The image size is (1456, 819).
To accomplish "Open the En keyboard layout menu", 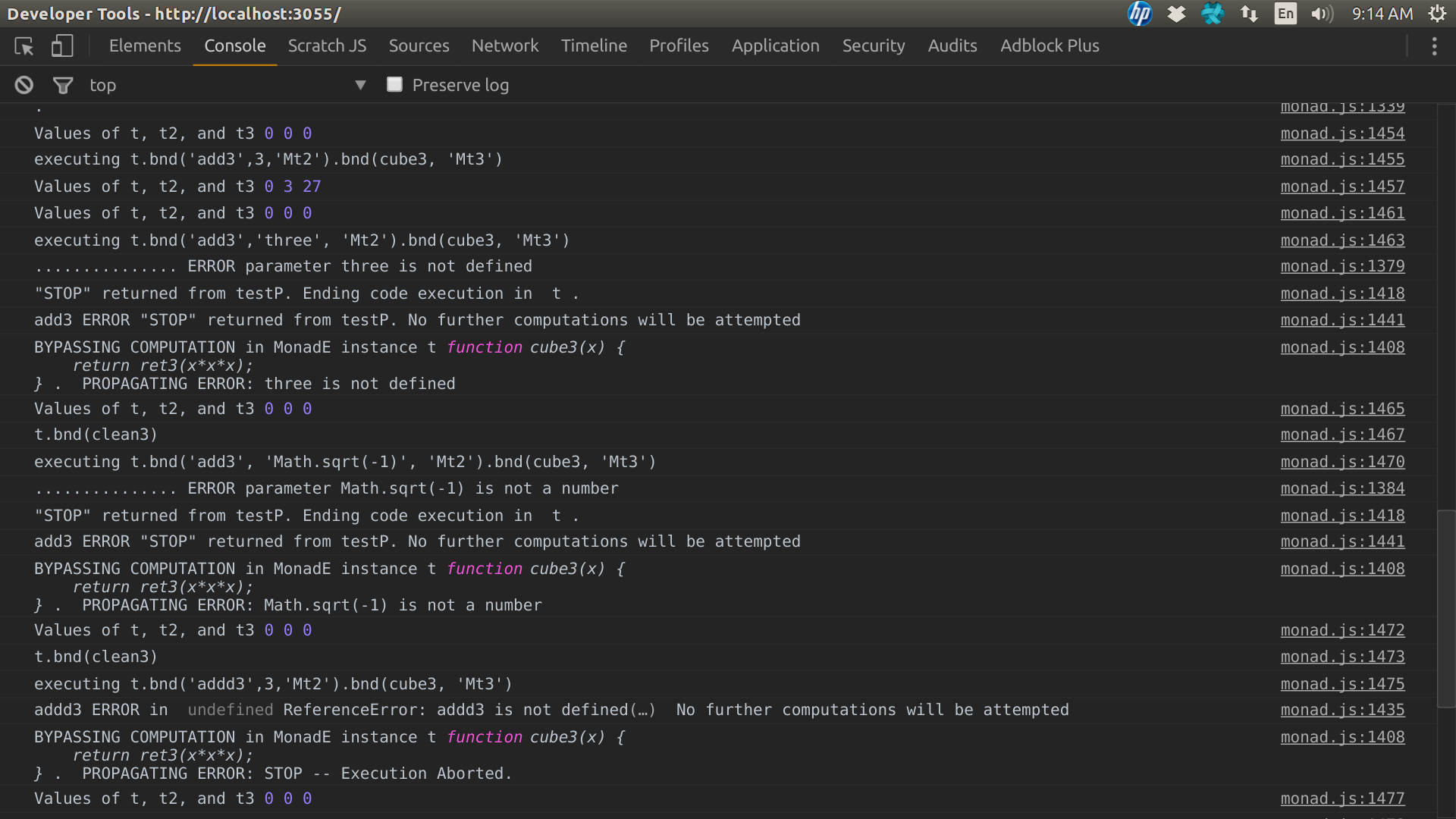I will point(1285,14).
